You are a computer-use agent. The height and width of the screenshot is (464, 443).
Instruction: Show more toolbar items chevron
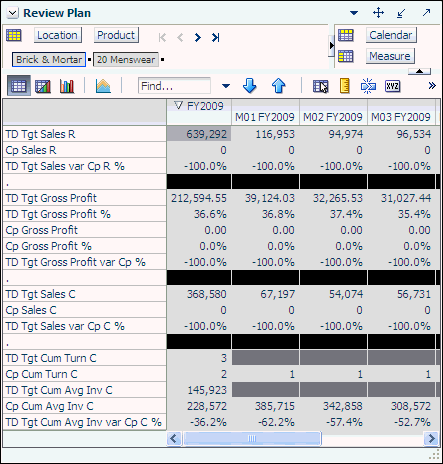click(432, 86)
